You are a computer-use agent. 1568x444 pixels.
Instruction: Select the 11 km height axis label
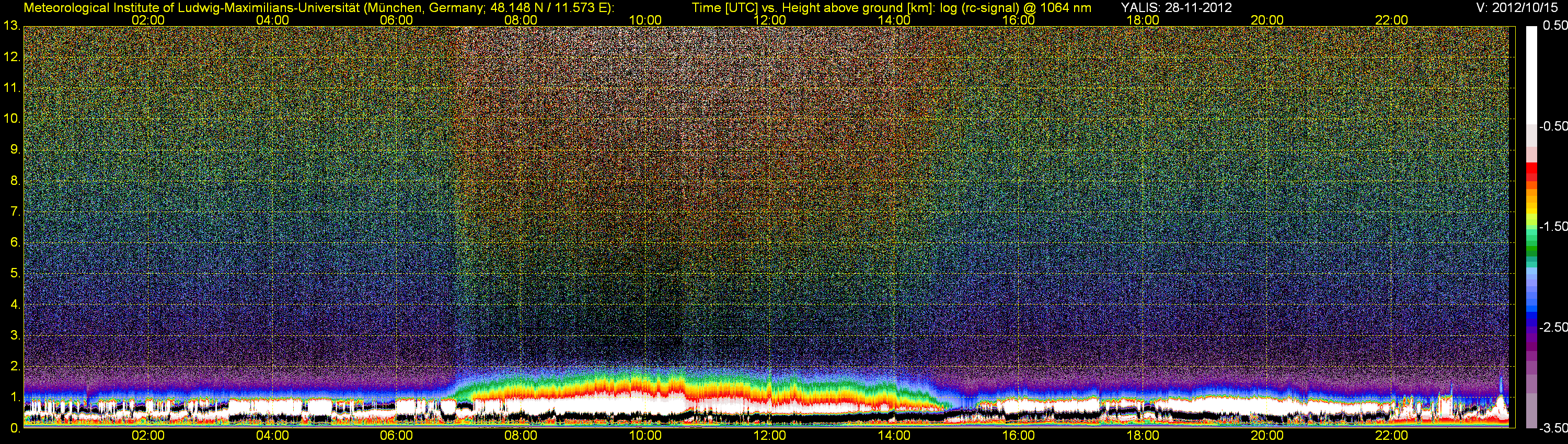coord(12,88)
